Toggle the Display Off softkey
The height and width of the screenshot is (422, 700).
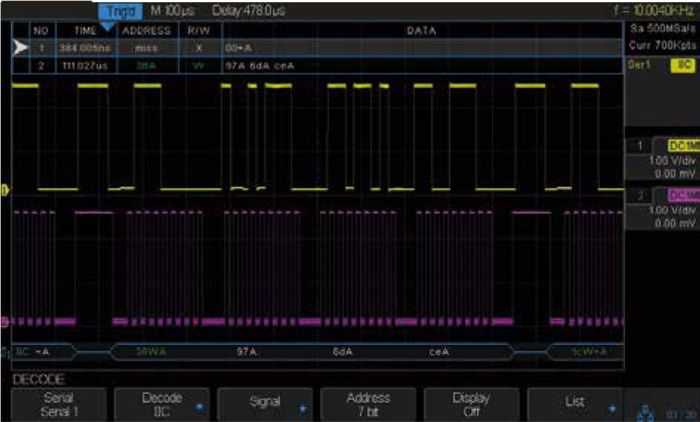point(471,405)
